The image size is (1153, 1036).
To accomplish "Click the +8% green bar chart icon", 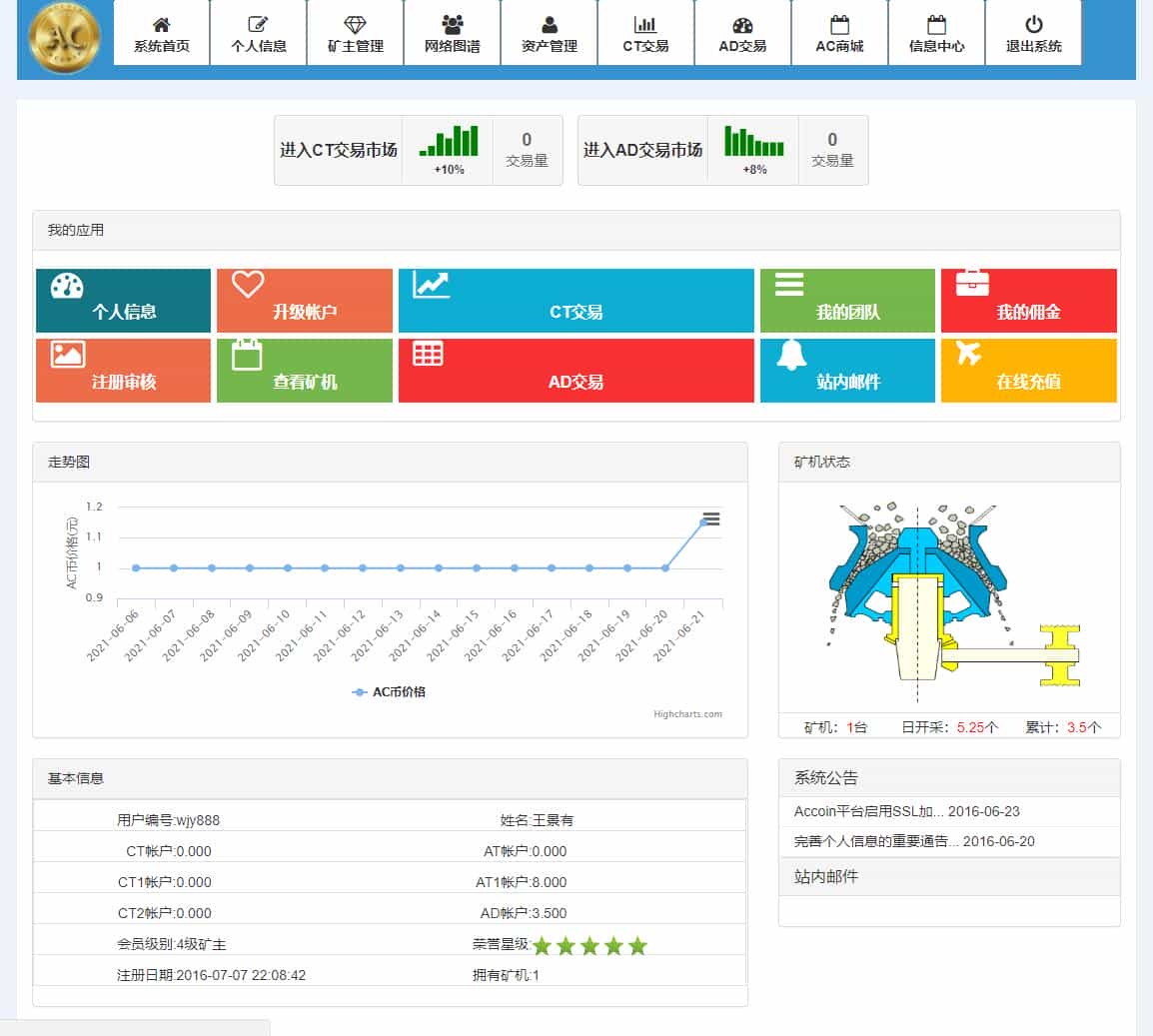I will coord(754,141).
